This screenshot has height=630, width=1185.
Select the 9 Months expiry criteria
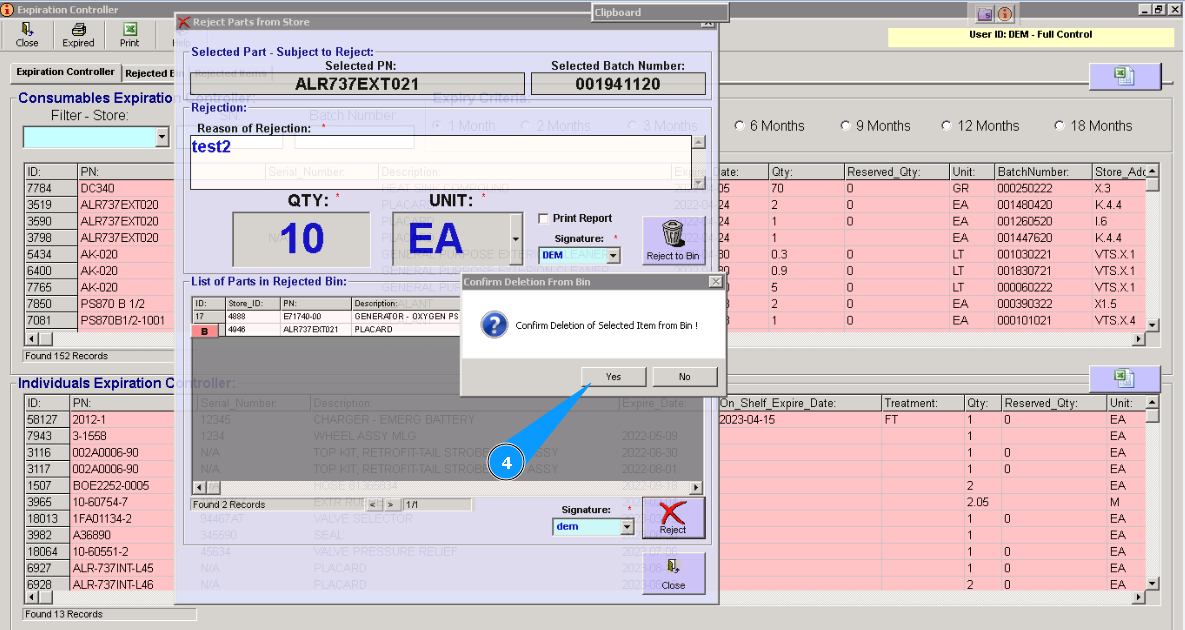pos(845,125)
